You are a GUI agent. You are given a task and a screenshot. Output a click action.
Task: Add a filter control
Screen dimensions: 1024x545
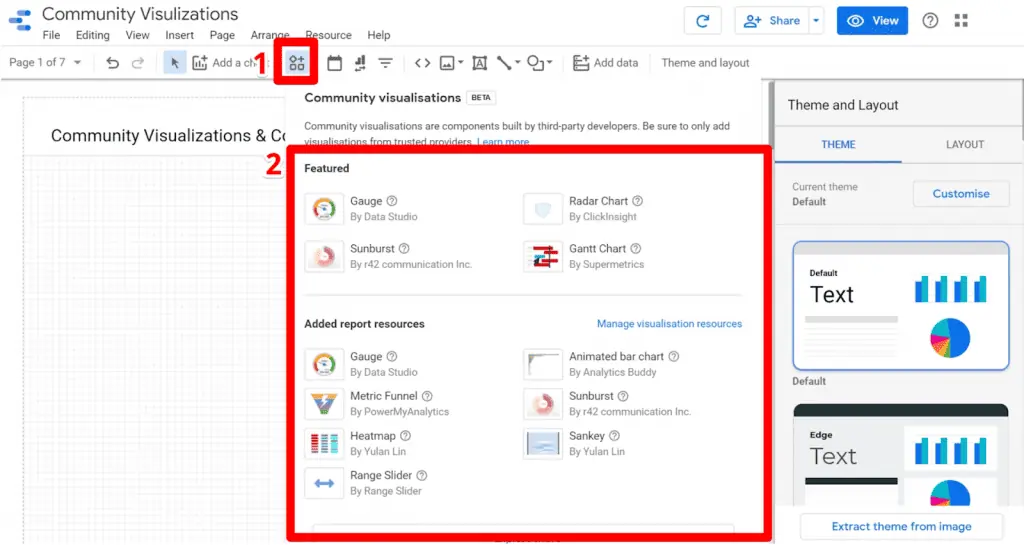tap(385, 63)
